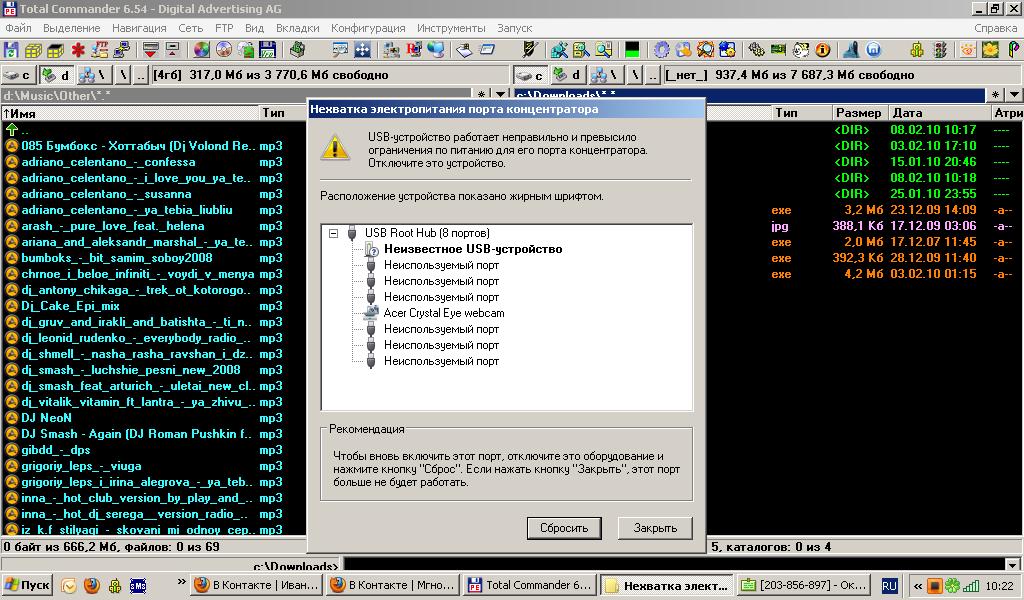Screen dimensions: 1024x600
Task: Launch Firefox from the quick launch bar
Action: click(x=91, y=586)
